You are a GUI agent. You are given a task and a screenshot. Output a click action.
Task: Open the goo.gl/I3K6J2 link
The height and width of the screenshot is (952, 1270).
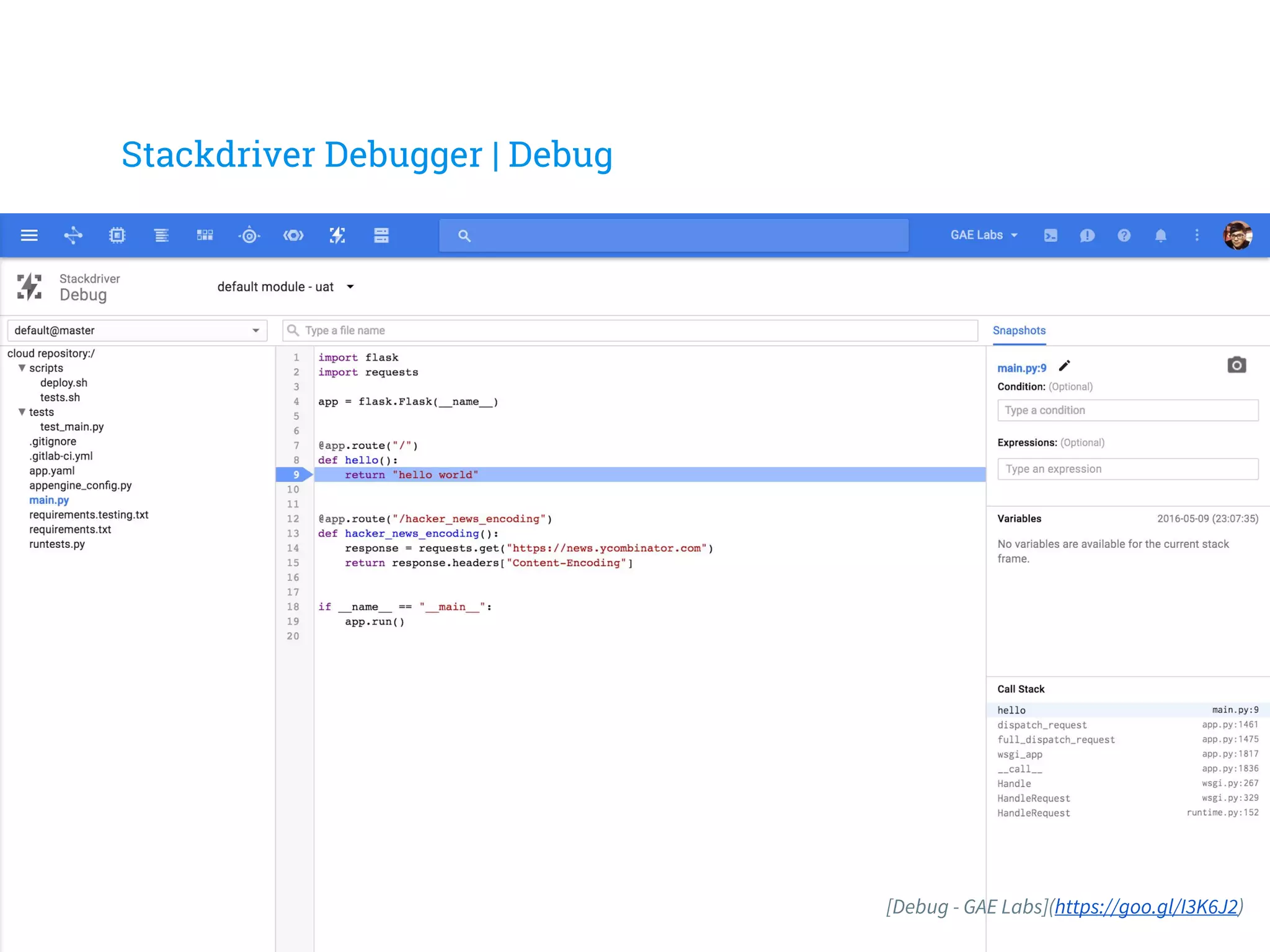[x=1146, y=907]
